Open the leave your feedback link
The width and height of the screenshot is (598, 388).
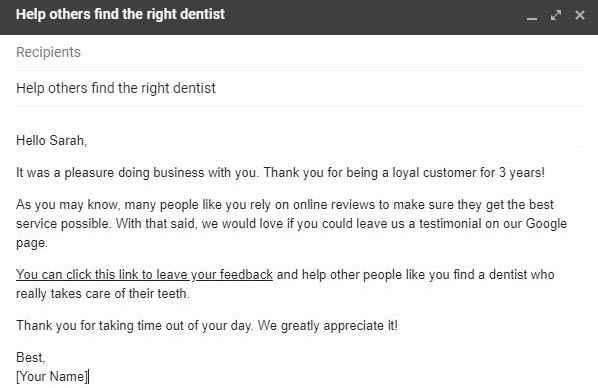click(x=144, y=275)
